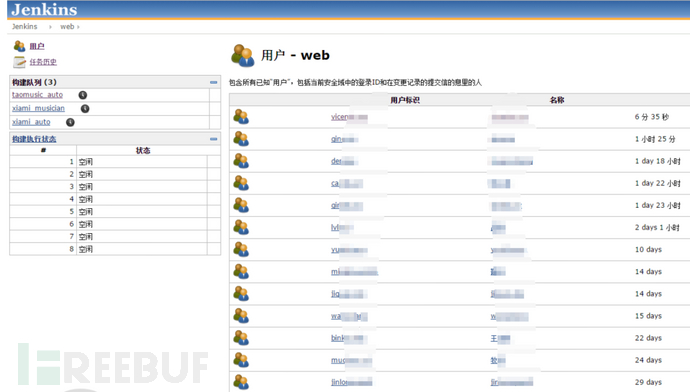Screen dimensions: 690x392
Task: Select executor 4 idle status
Action: (86, 199)
